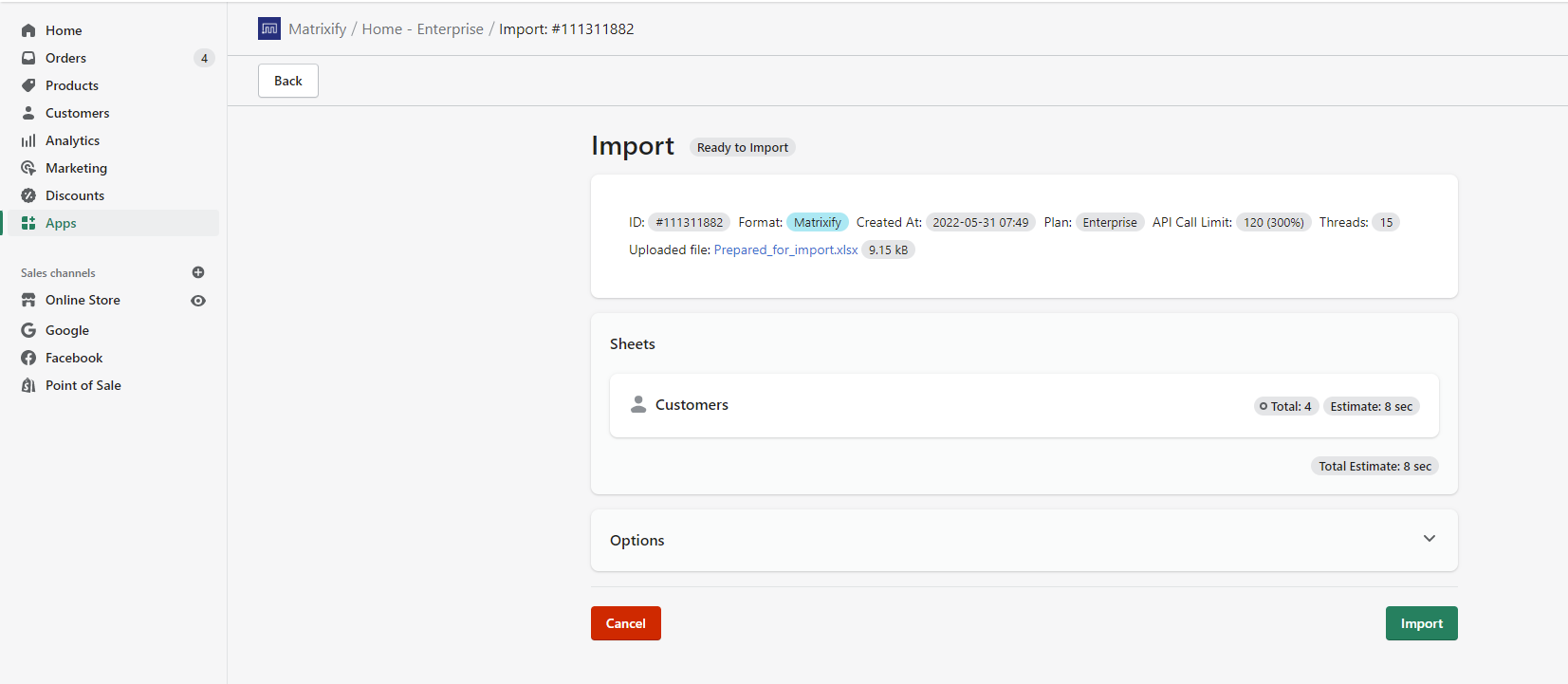Viewport: 1568px width, 684px height.
Task: Cancel the import with red button
Action: click(x=625, y=623)
